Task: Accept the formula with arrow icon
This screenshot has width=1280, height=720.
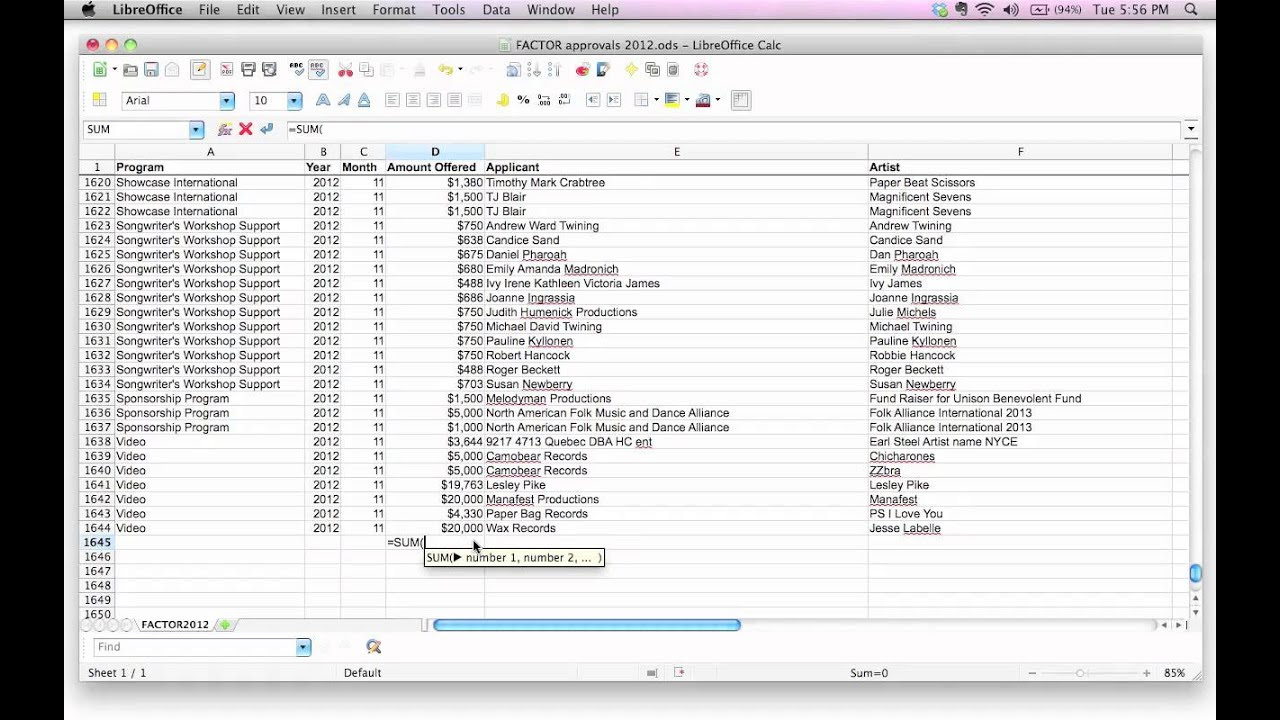Action: click(x=266, y=129)
